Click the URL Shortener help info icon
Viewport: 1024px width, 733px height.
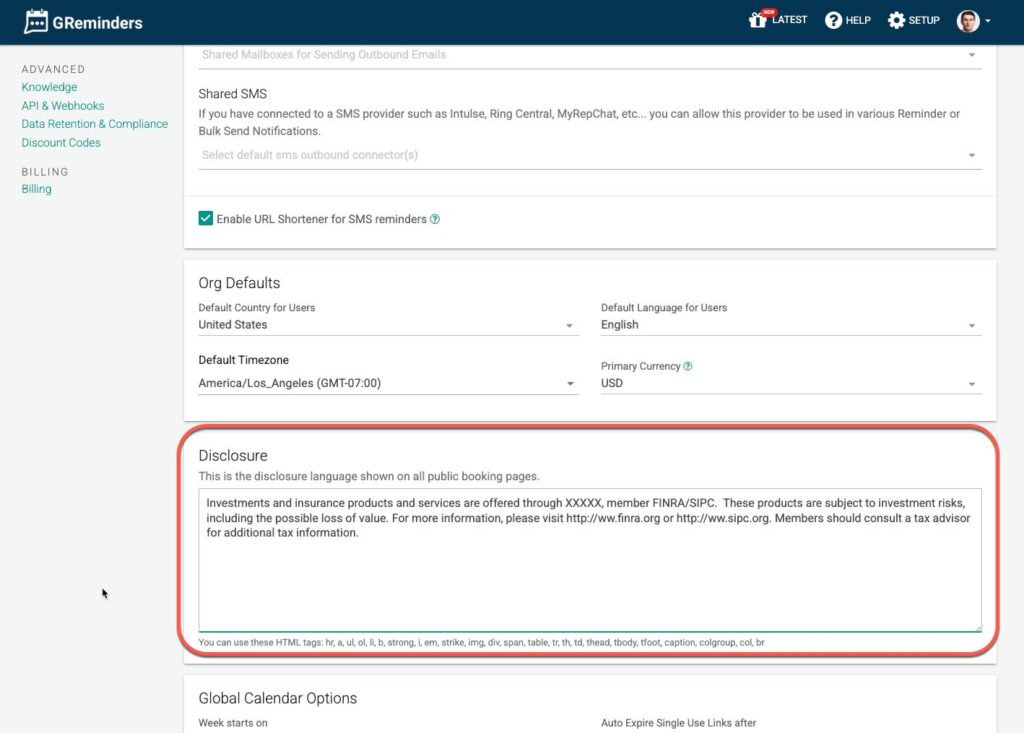pyautogui.click(x=435, y=219)
